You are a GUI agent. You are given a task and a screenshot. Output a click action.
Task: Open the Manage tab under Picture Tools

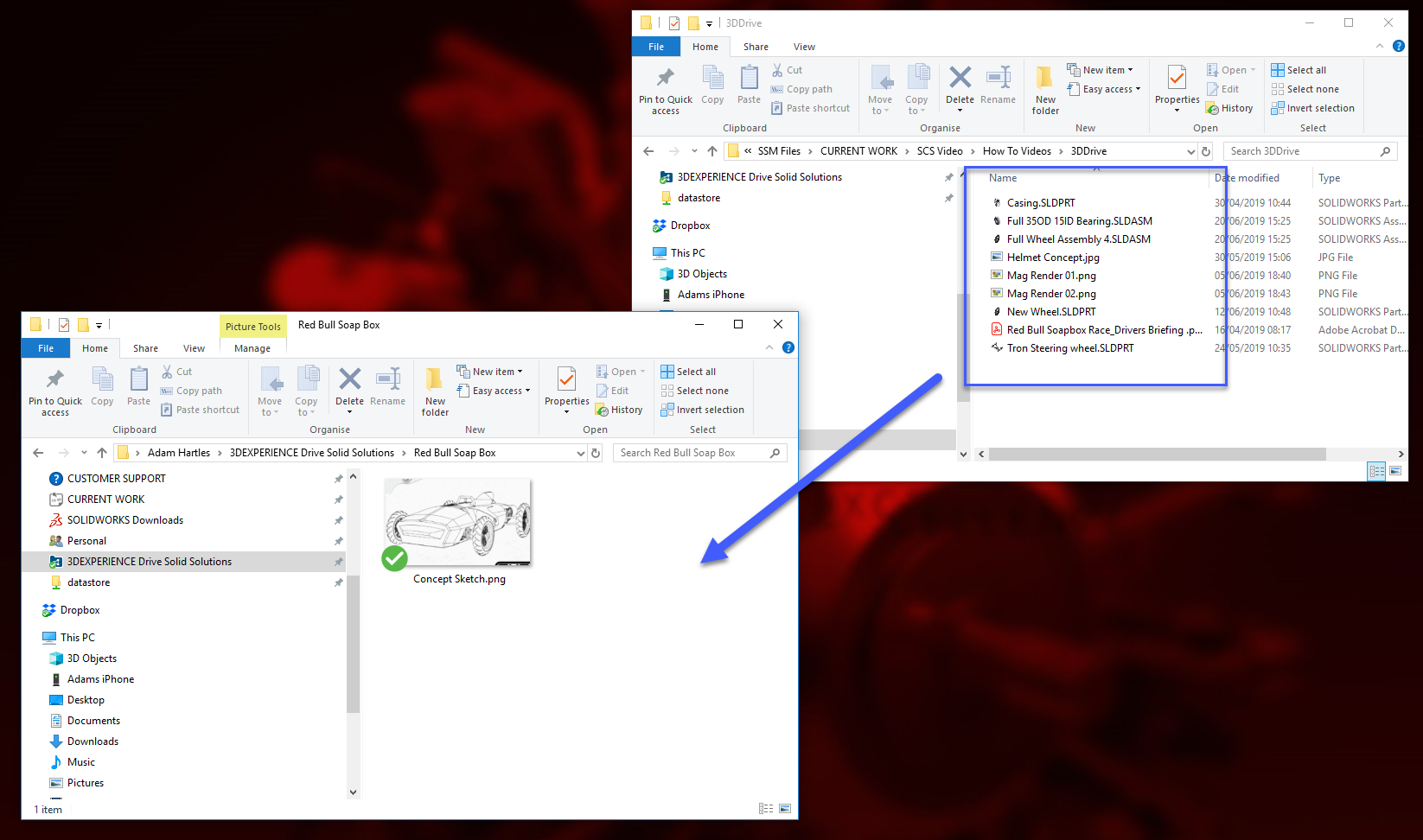[252, 348]
